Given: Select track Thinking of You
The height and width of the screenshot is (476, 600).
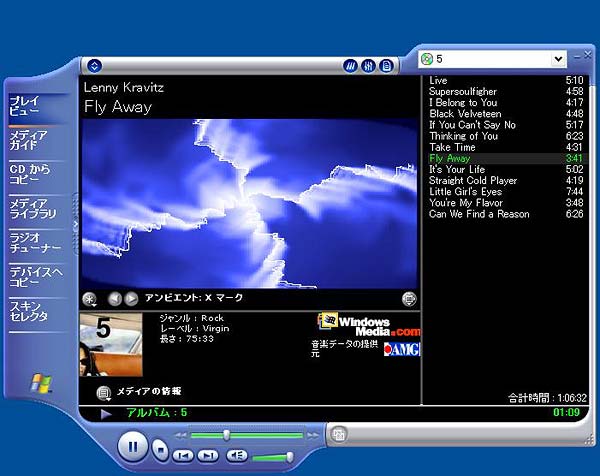Looking at the screenshot, I should (x=506, y=136).
